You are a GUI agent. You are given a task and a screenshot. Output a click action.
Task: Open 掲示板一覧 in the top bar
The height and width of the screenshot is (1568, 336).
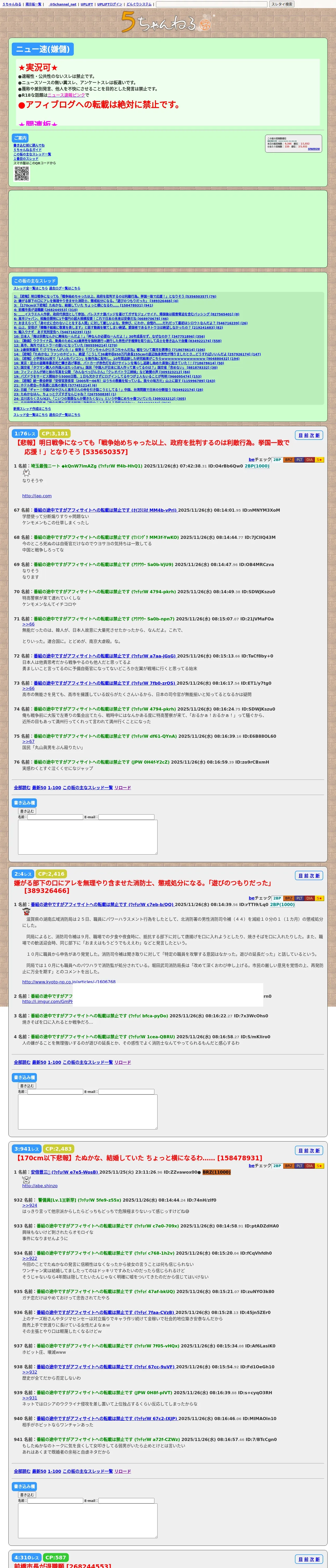pos(33,4)
